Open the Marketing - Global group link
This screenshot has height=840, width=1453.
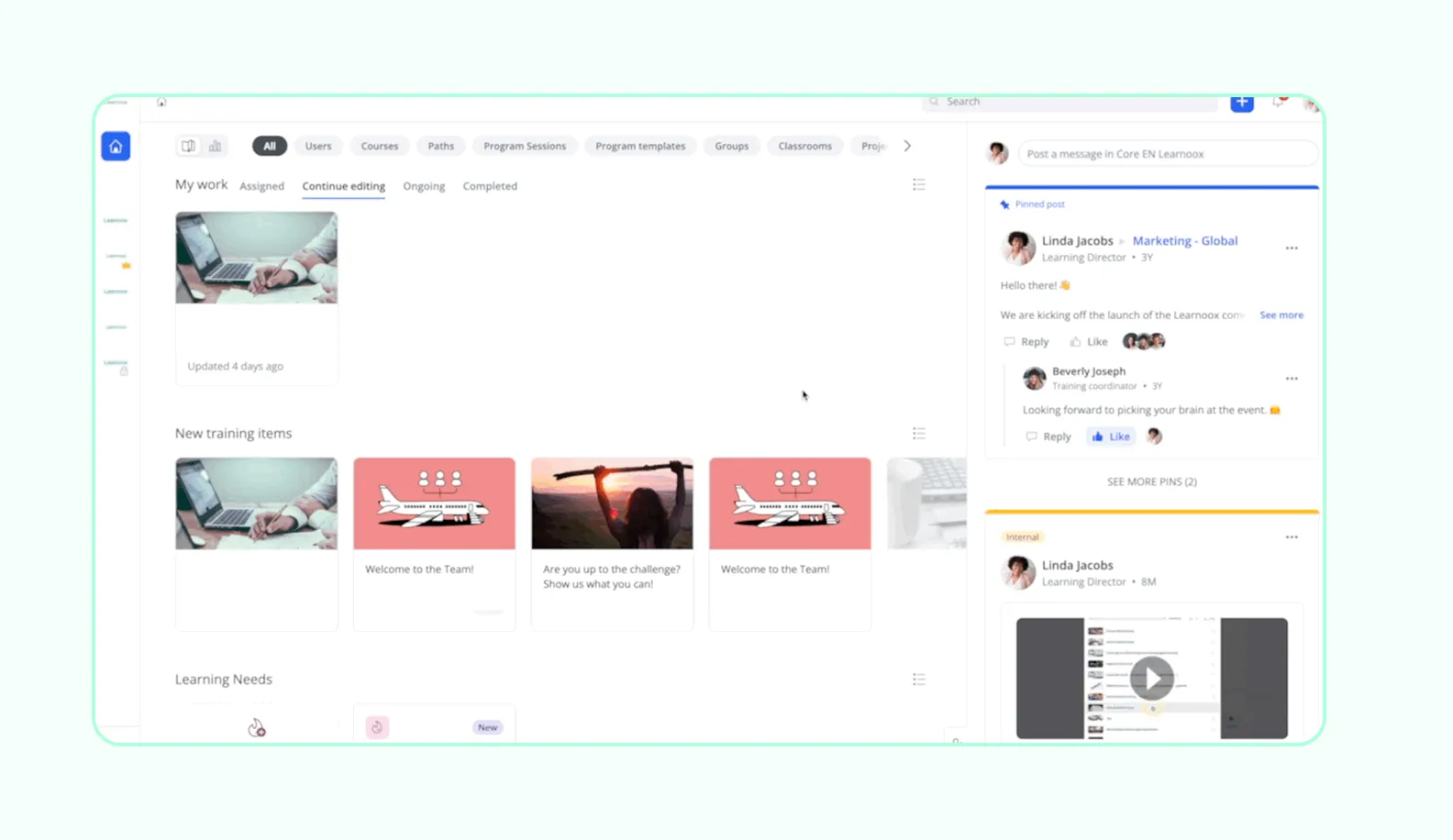[1185, 241]
